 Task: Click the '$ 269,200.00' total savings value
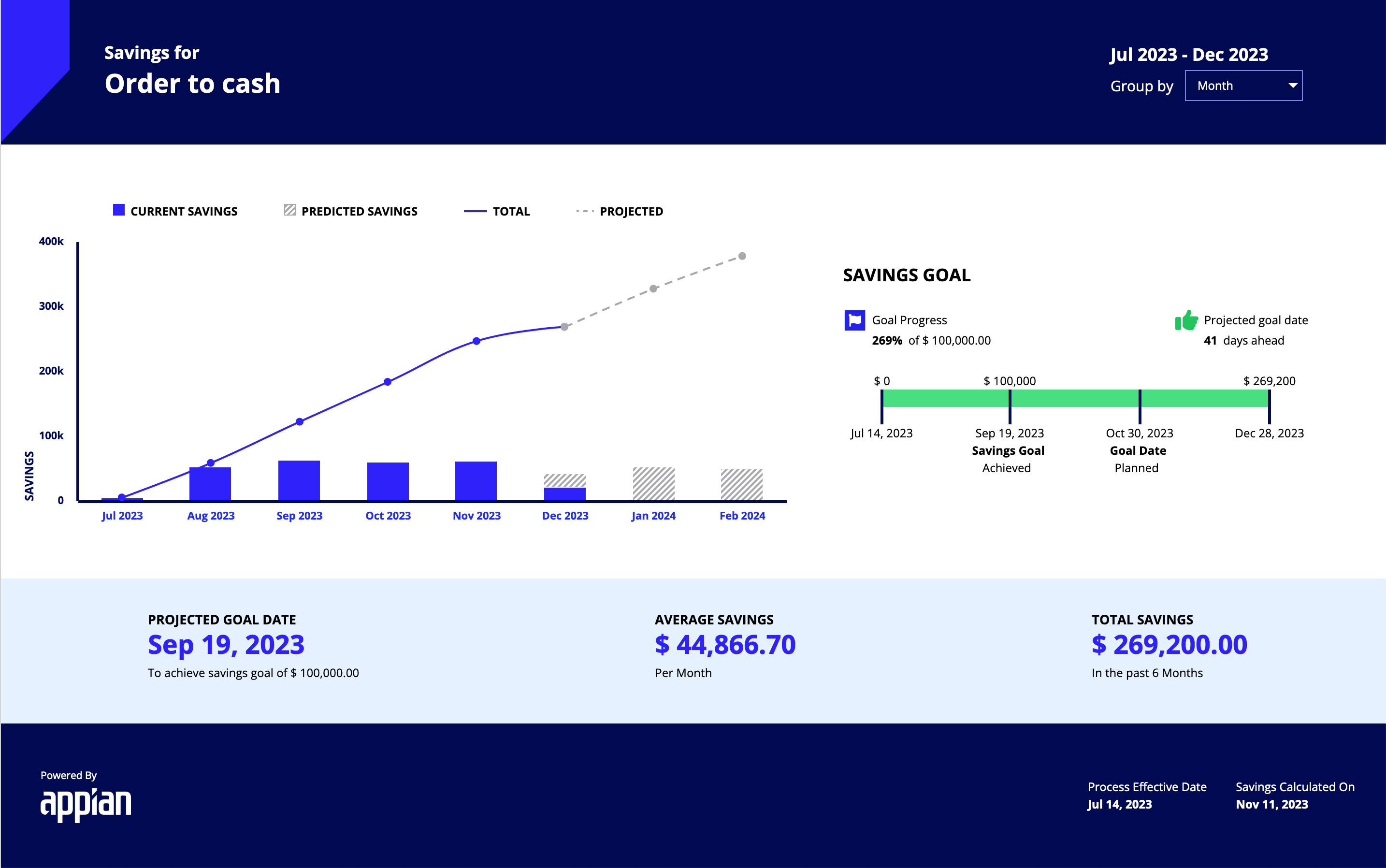point(1169,645)
